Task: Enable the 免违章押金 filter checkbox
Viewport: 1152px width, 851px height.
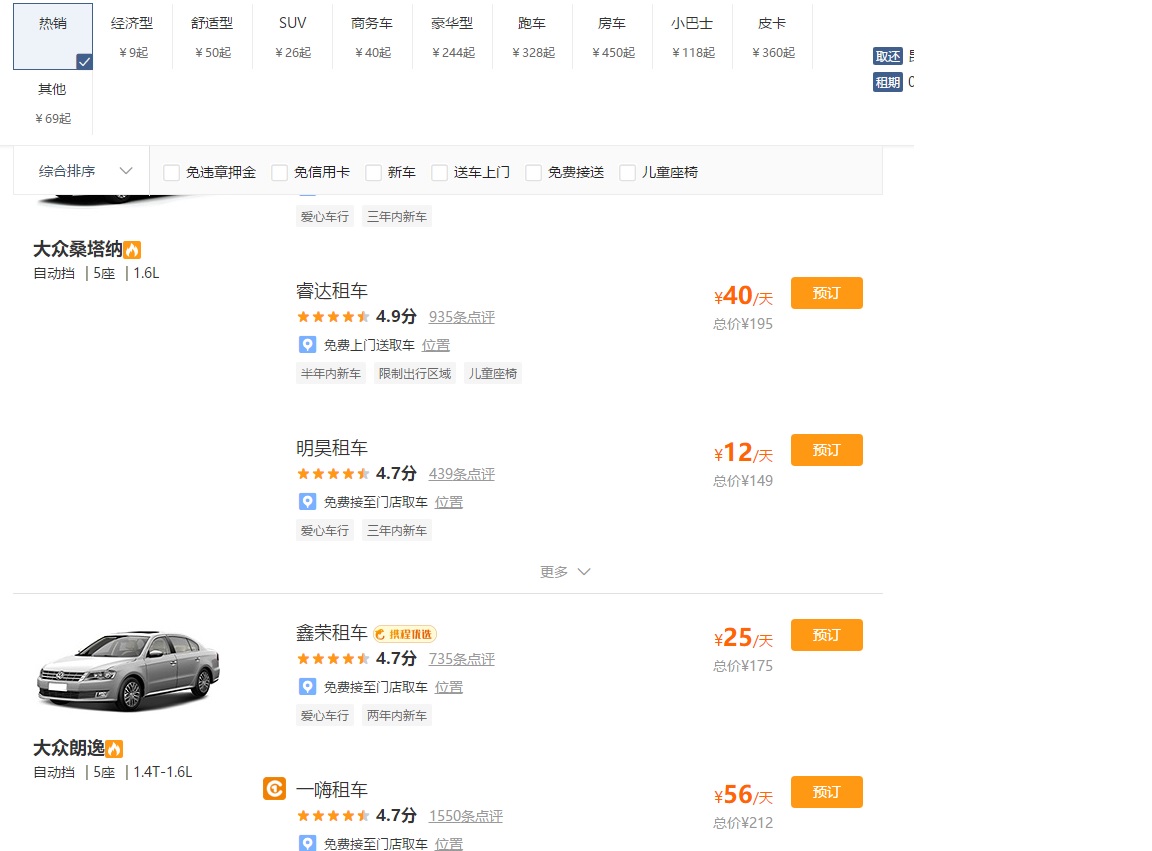Action: coord(171,172)
